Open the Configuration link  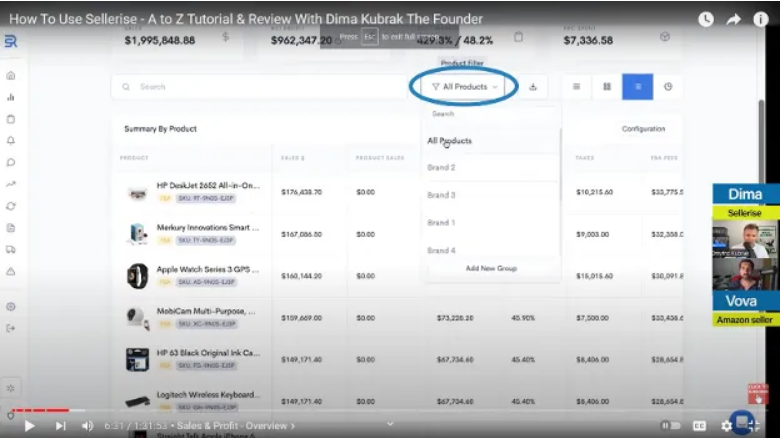(x=643, y=129)
